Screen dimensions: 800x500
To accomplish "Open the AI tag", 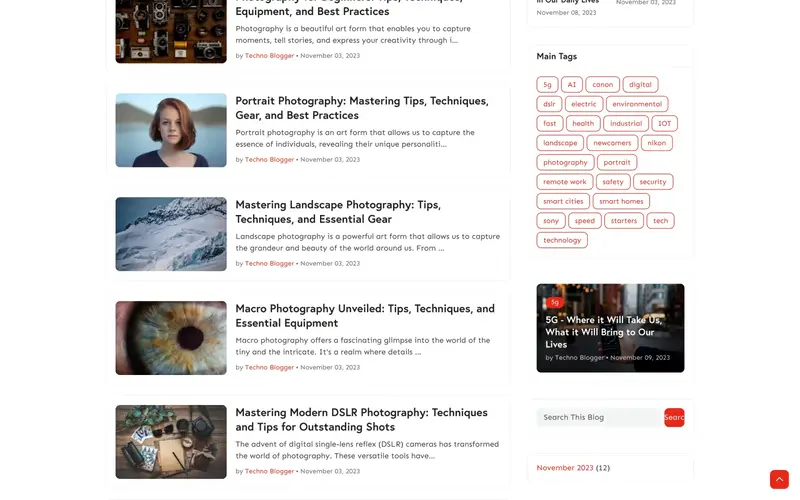I will [571, 85].
